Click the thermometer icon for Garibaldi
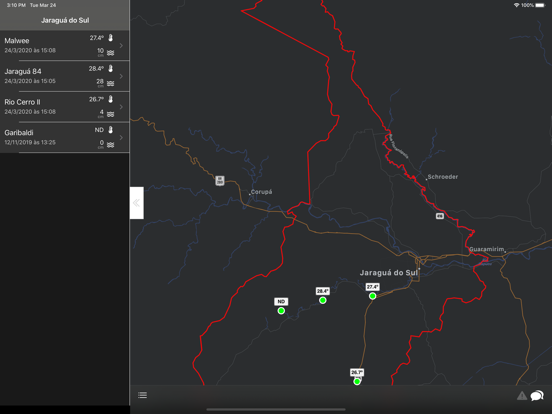The image size is (552, 414). 111,130
